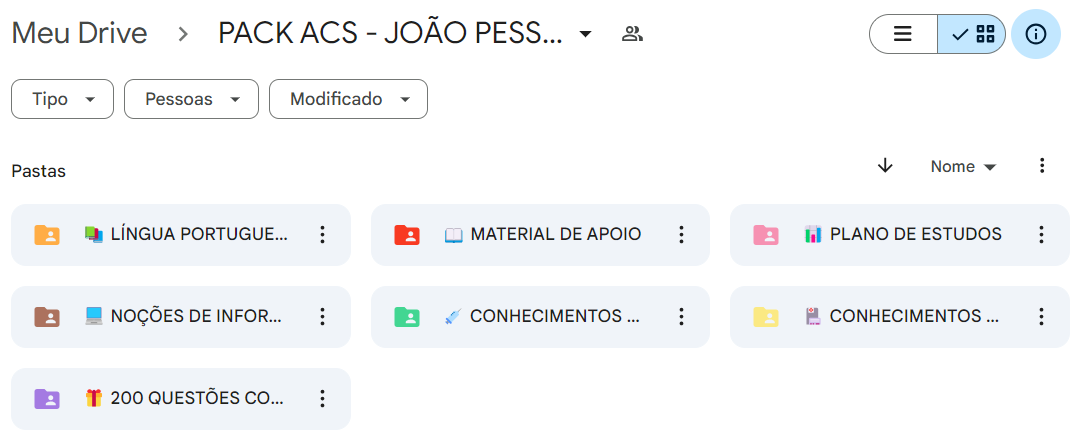Expand the Pessoas filter dropdown

pyautogui.click(x=191, y=99)
